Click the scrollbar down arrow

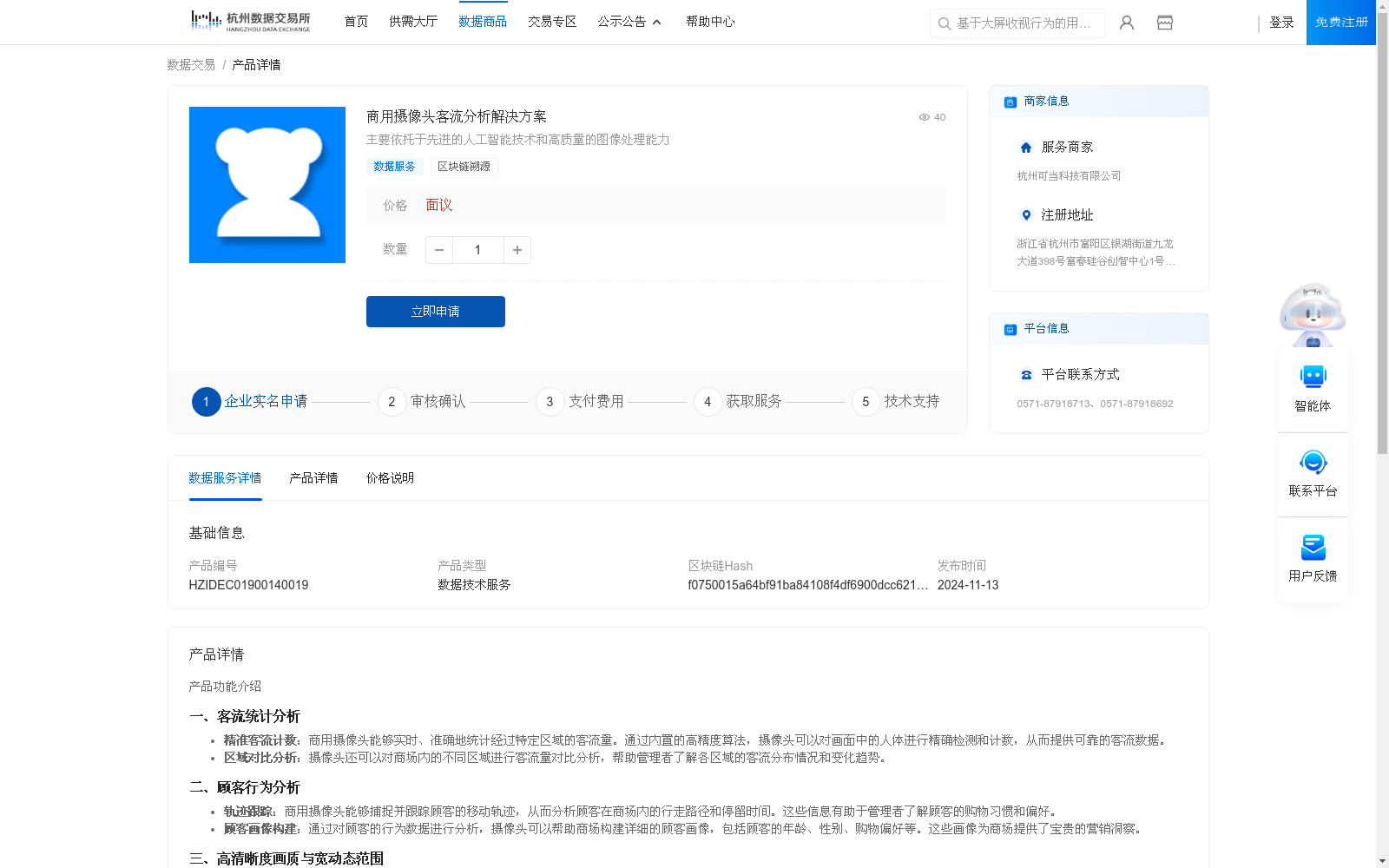[1382, 861]
